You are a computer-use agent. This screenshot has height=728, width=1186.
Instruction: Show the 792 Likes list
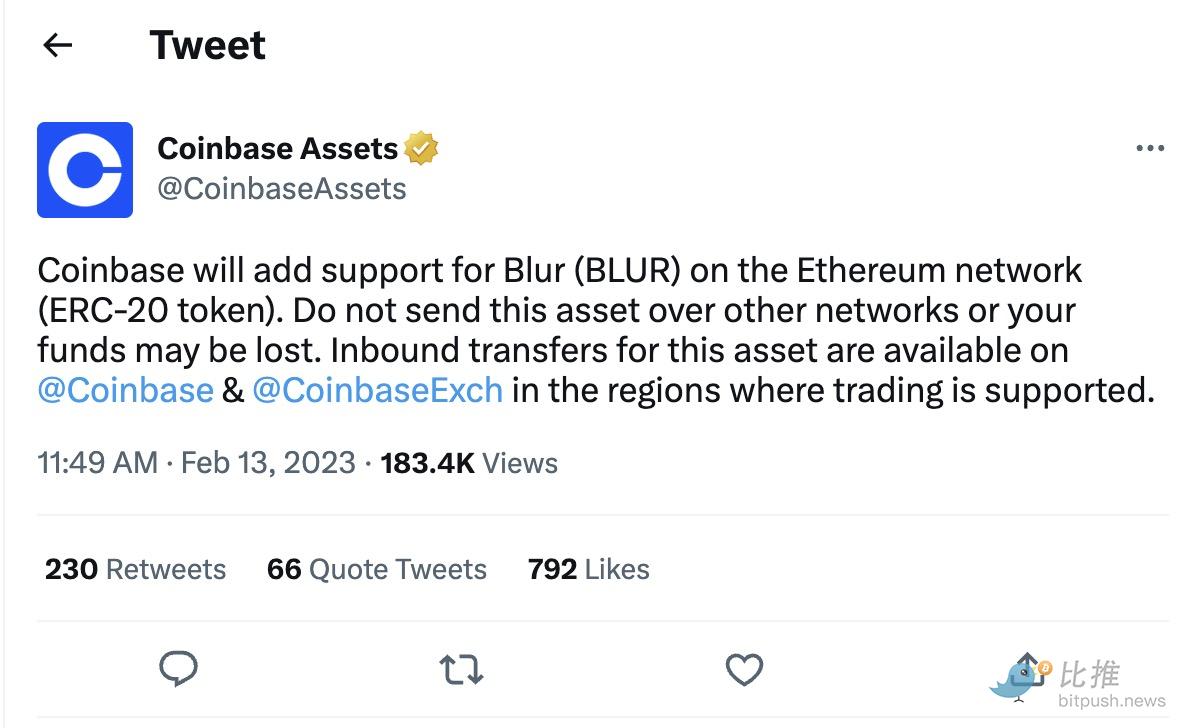click(x=588, y=569)
